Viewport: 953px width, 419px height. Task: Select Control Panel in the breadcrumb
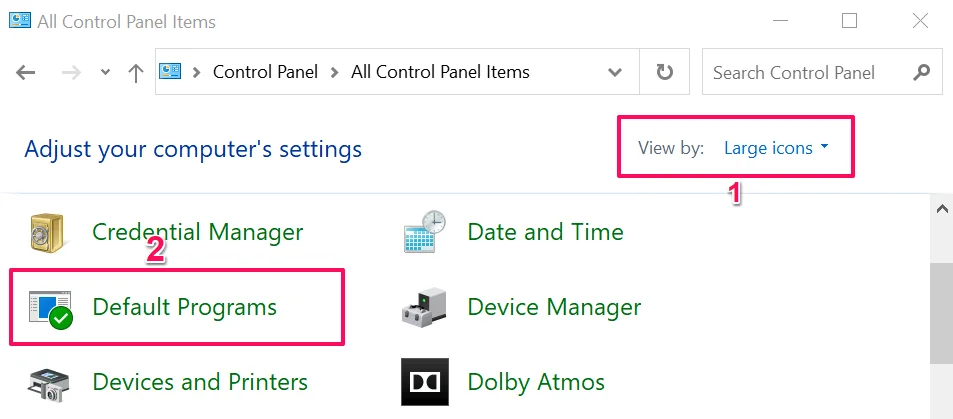[x=265, y=72]
